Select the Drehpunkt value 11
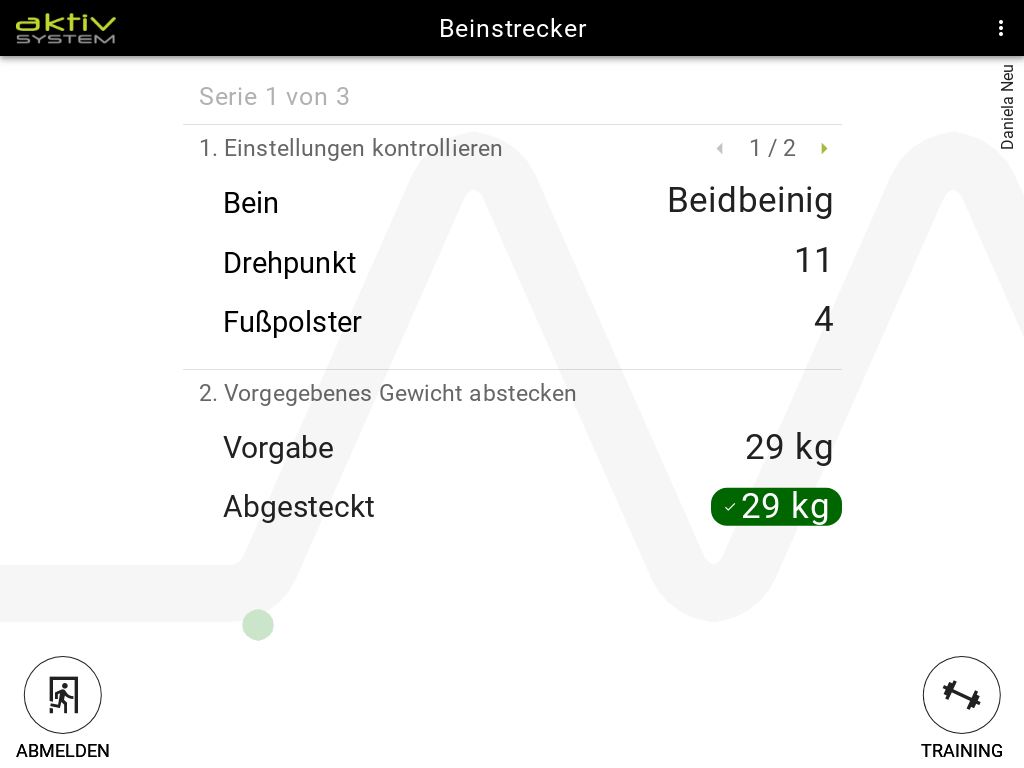The height and width of the screenshot is (768, 1024). pos(813,261)
